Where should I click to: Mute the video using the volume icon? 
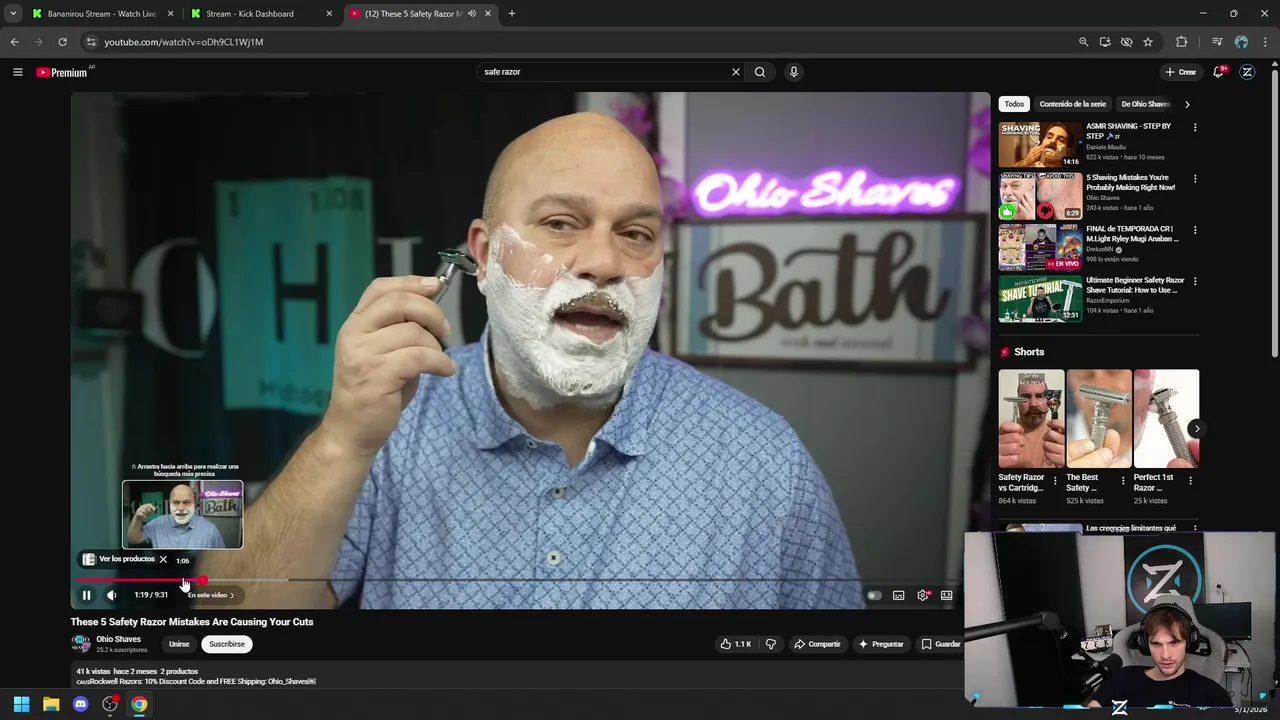click(x=111, y=595)
